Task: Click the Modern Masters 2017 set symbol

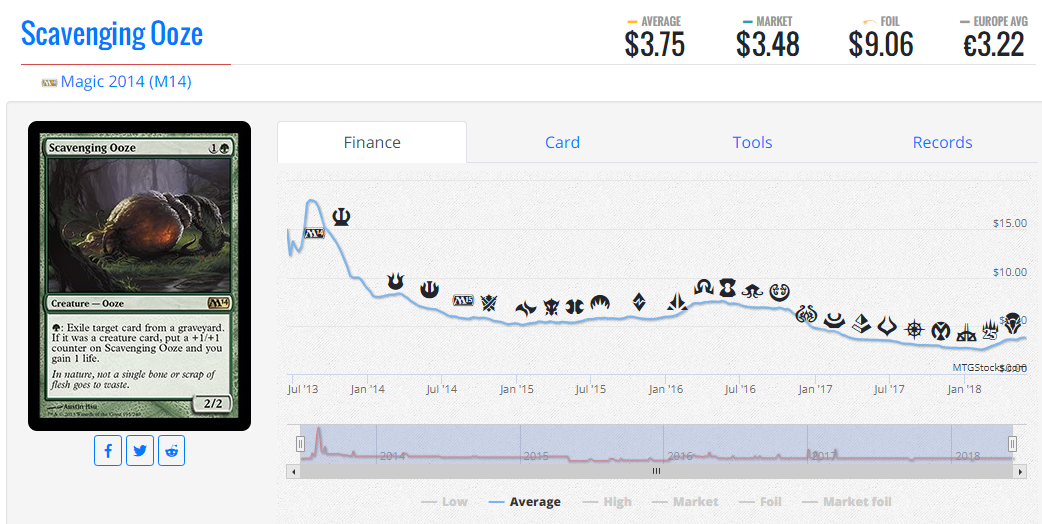Action: point(834,321)
